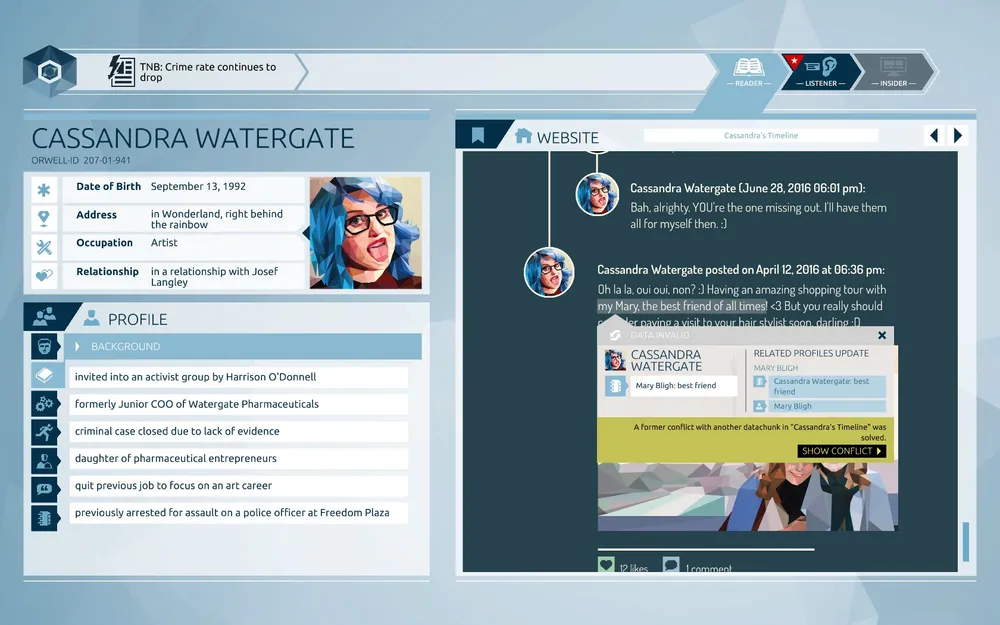
Task: Click the 'TNB: Crime rate continues to drop' headline
Action: point(208,72)
